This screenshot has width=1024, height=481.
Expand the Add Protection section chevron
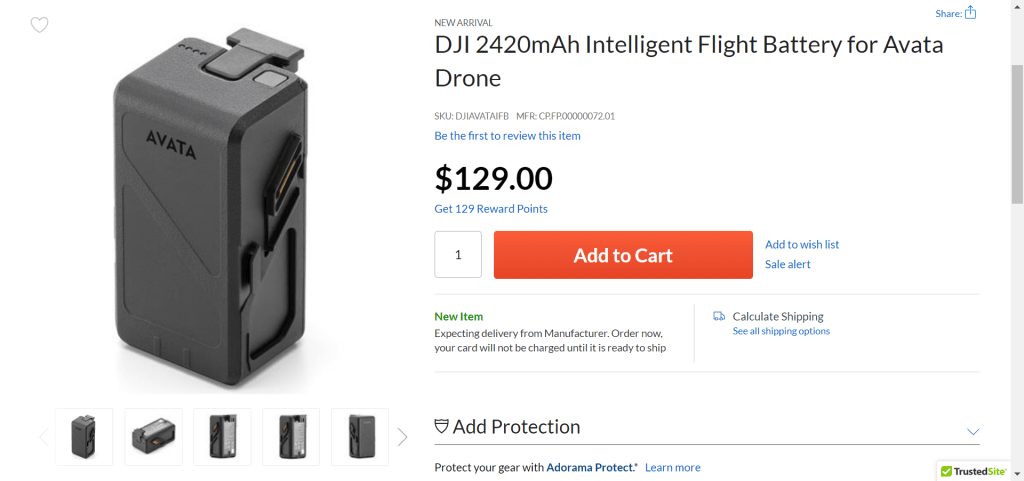pos(973,431)
